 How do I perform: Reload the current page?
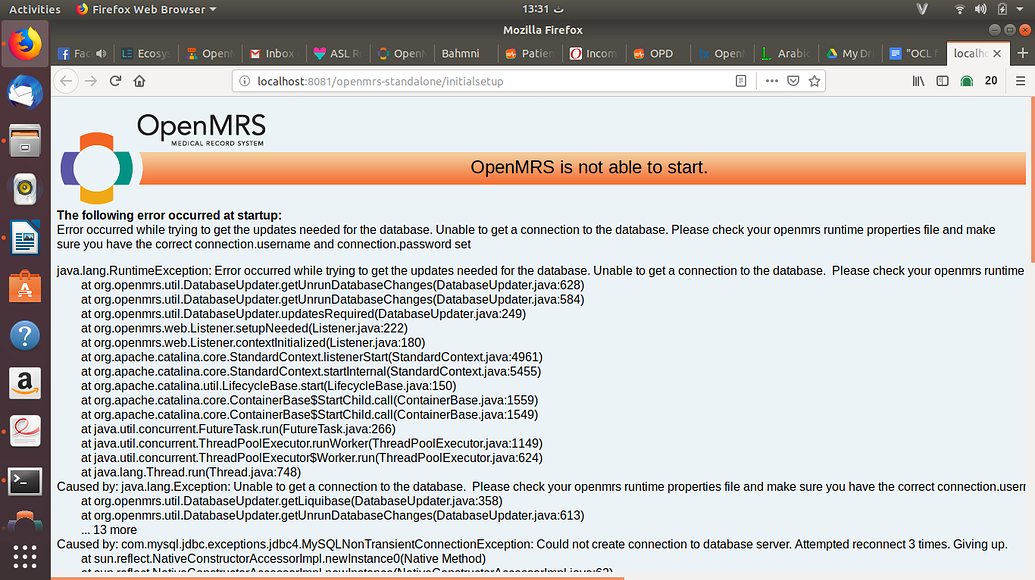pos(115,81)
